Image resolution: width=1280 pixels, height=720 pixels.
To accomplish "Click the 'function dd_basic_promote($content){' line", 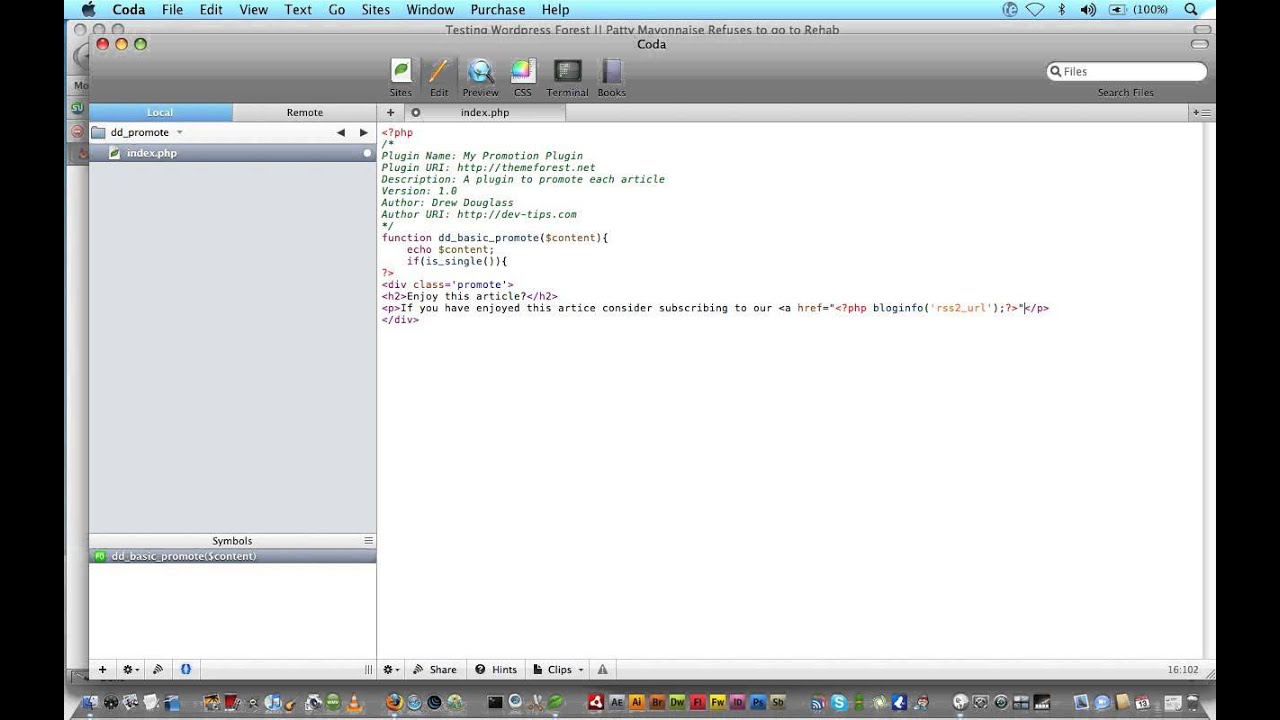I will point(495,238).
